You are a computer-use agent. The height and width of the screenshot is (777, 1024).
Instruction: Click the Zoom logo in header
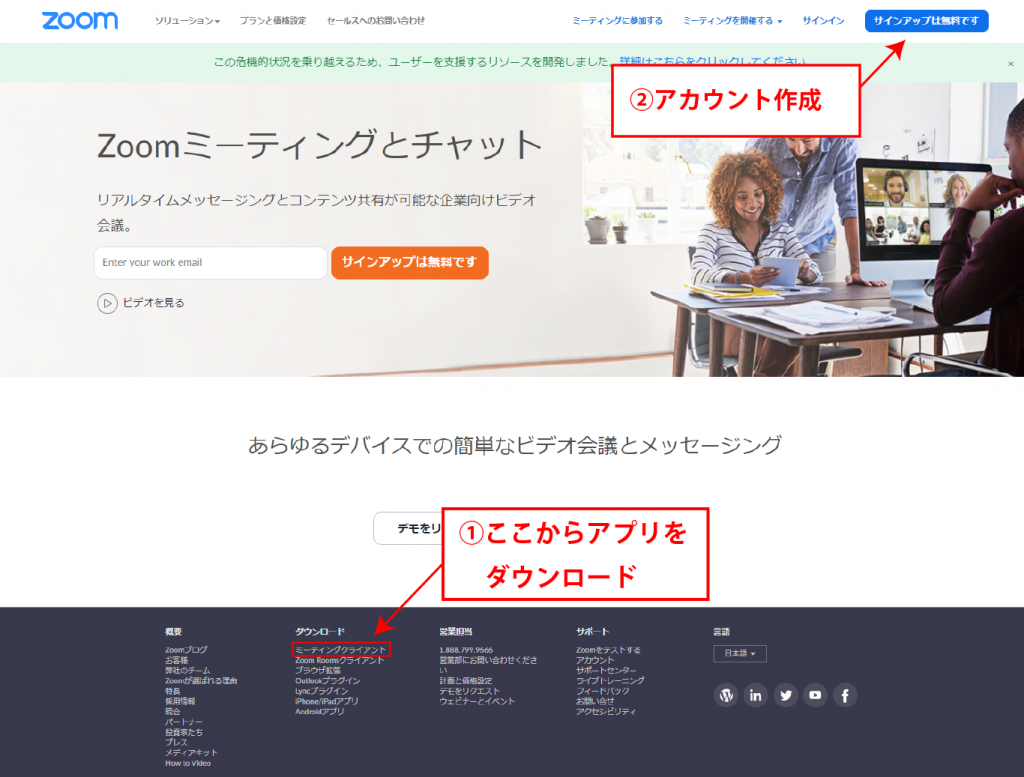click(80, 20)
